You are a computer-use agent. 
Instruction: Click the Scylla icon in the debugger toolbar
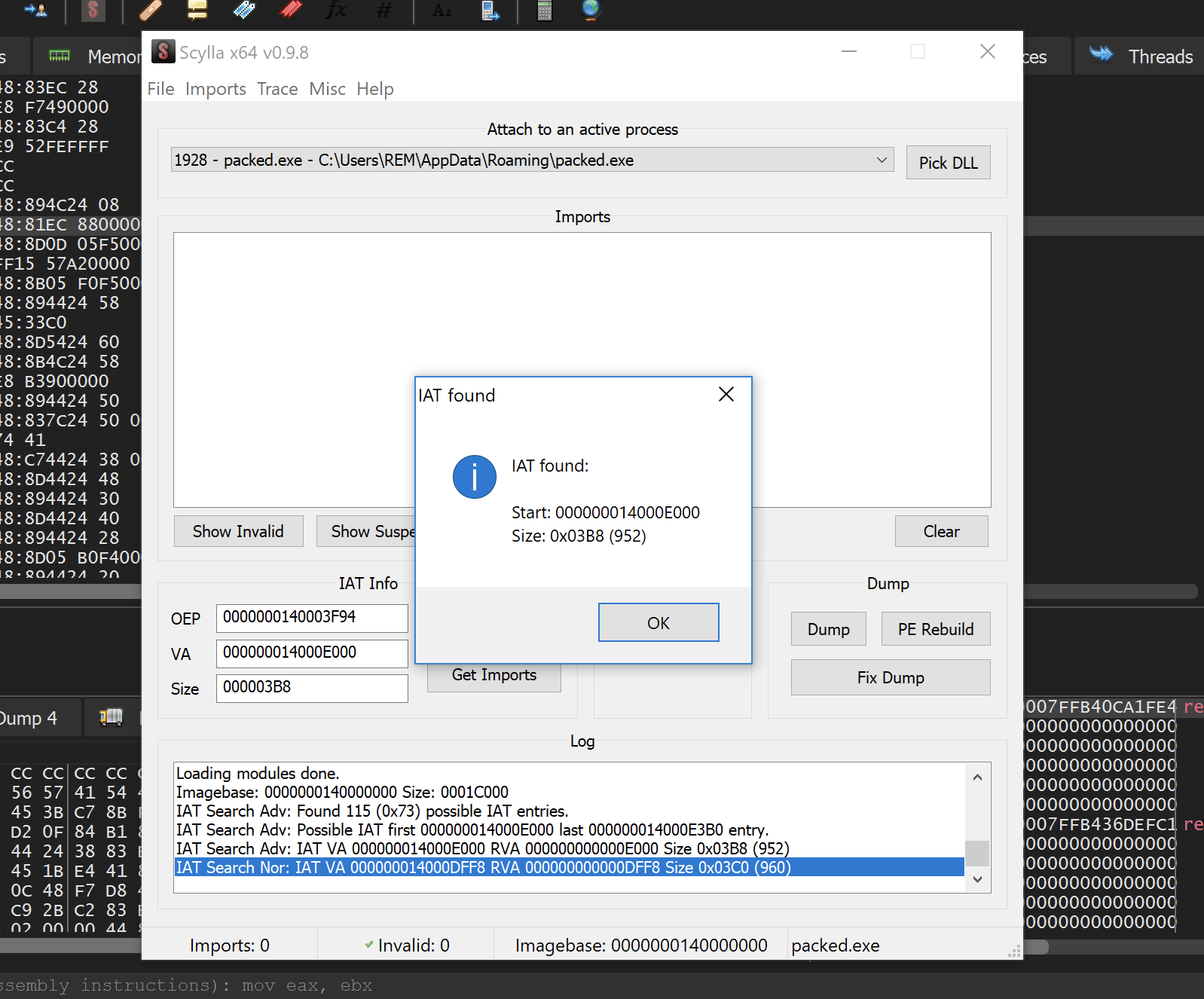[x=93, y=10]
